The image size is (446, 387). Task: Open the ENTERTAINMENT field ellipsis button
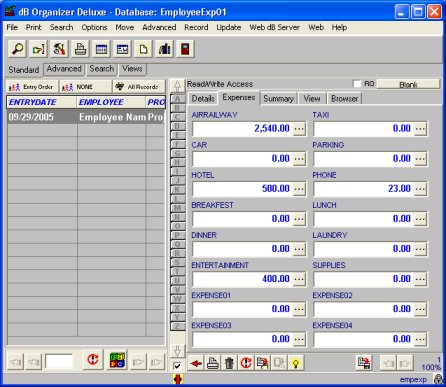(x=299, y=279)
